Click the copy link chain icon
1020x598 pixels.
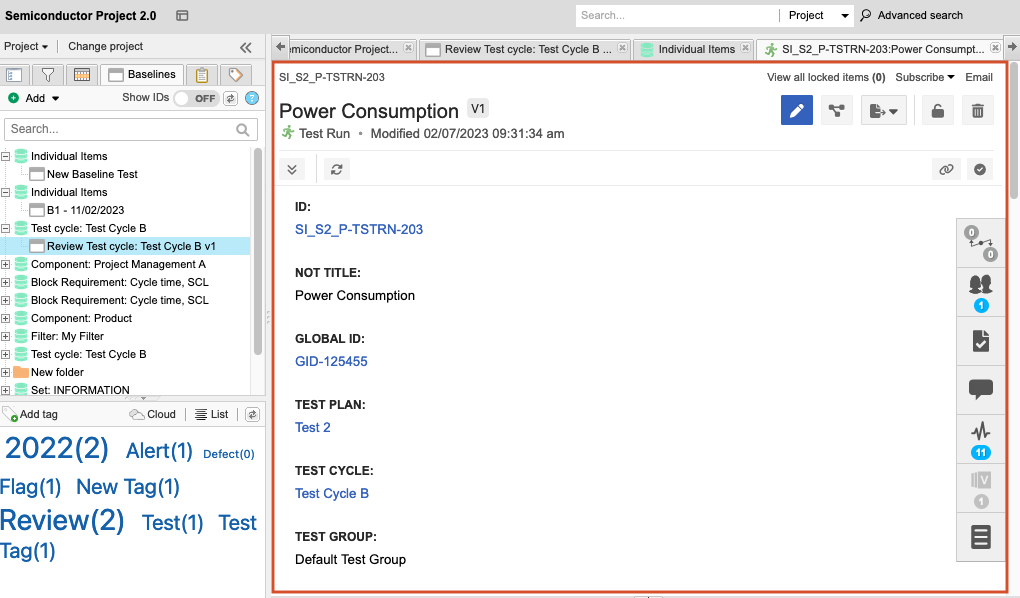[945, 169]
